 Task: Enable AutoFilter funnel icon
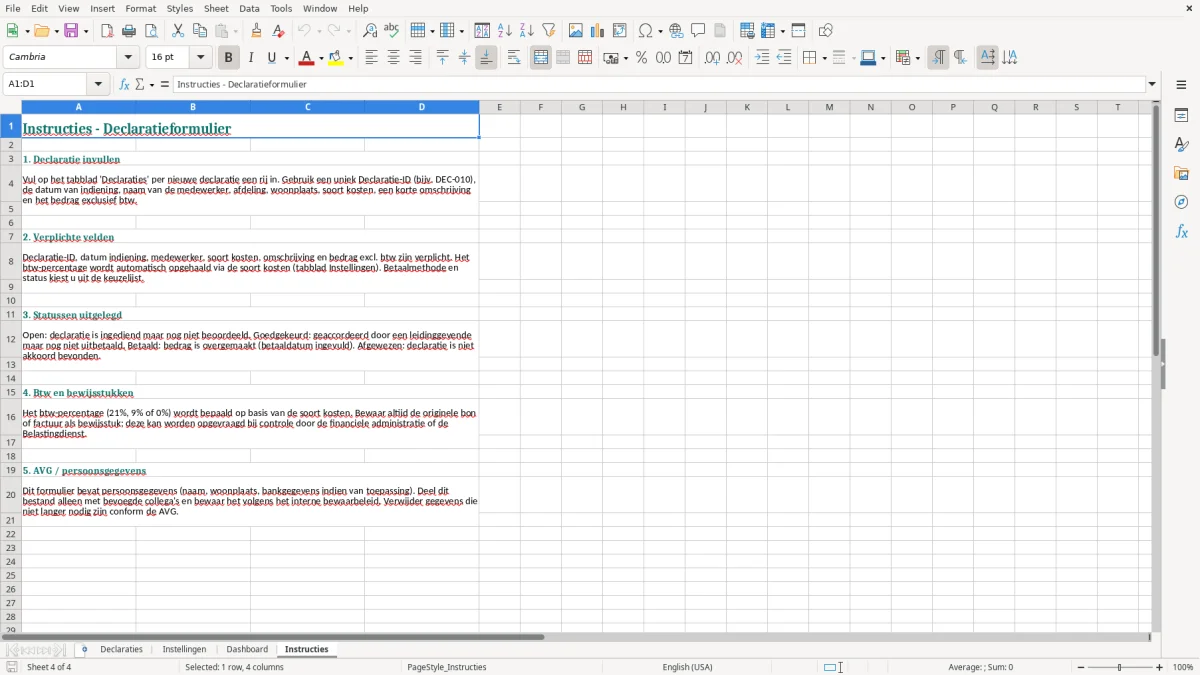tap(548, 31)
